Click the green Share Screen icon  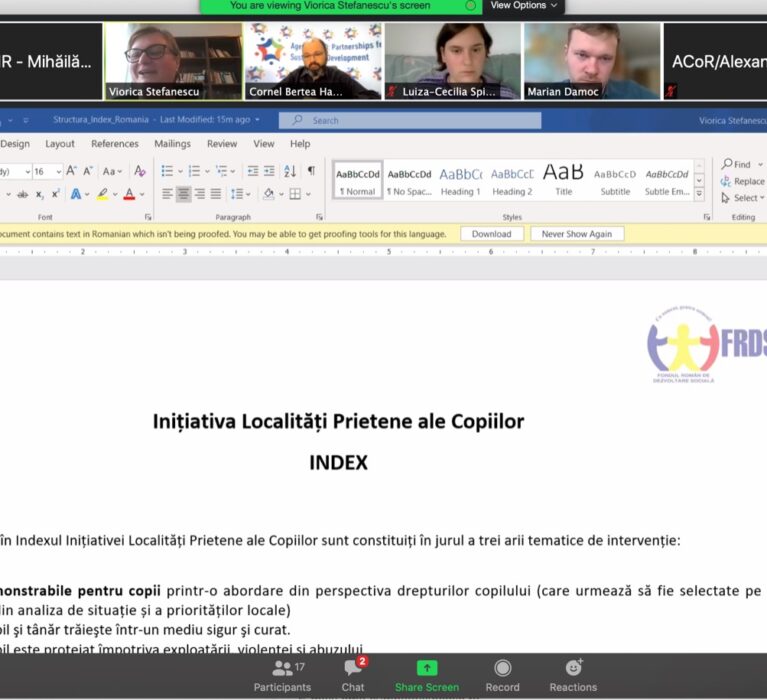427,668
